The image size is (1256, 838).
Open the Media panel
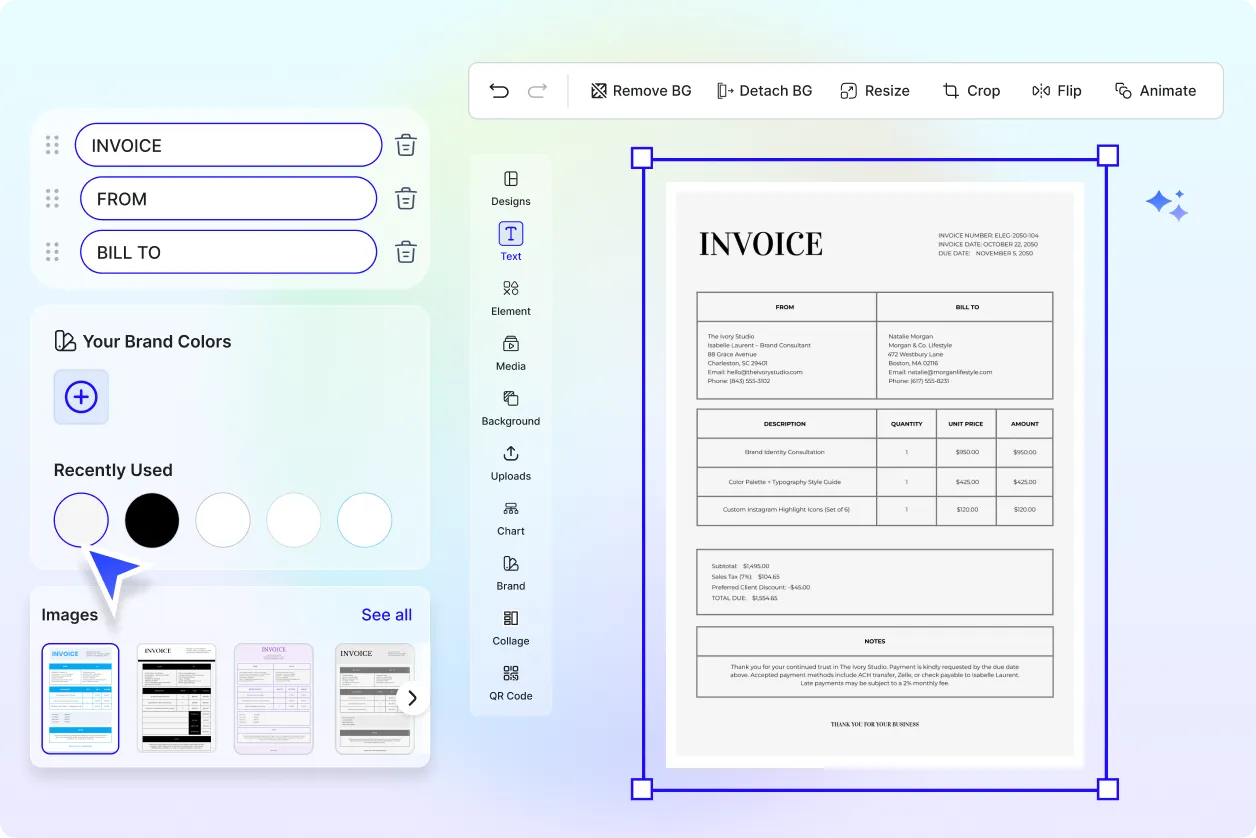[510, 352]
